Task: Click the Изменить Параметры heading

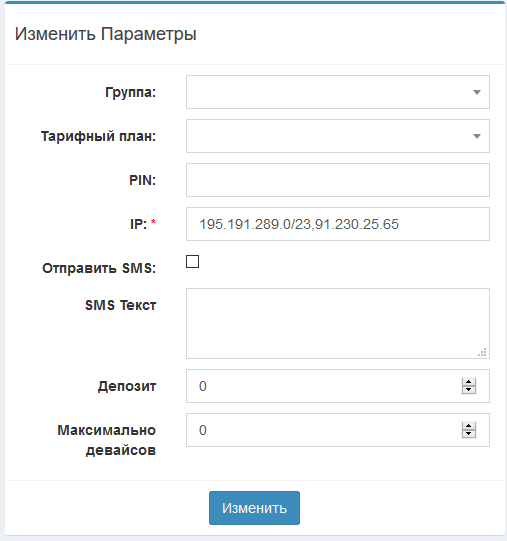Action: pos(106,35)
